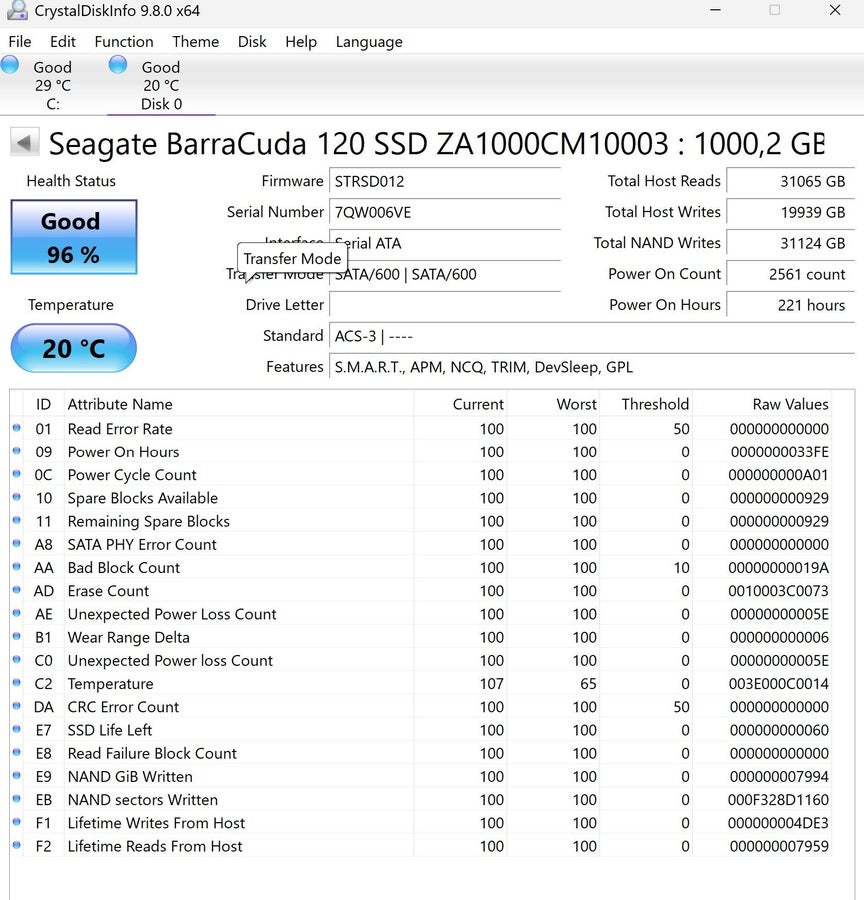Select the C0 Unexpected Power loss Count row
The image size is (864, 900).
[x=421, y=661]
